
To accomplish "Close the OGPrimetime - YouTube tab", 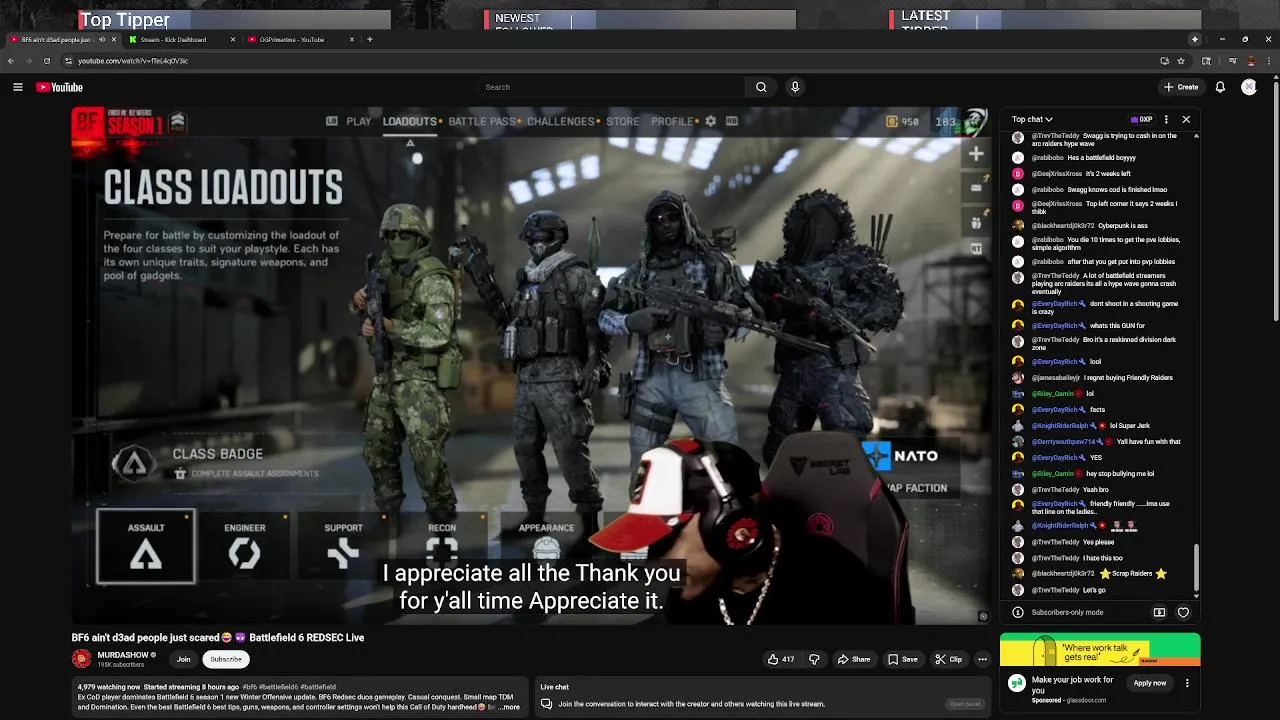I will tap(352, 40).
